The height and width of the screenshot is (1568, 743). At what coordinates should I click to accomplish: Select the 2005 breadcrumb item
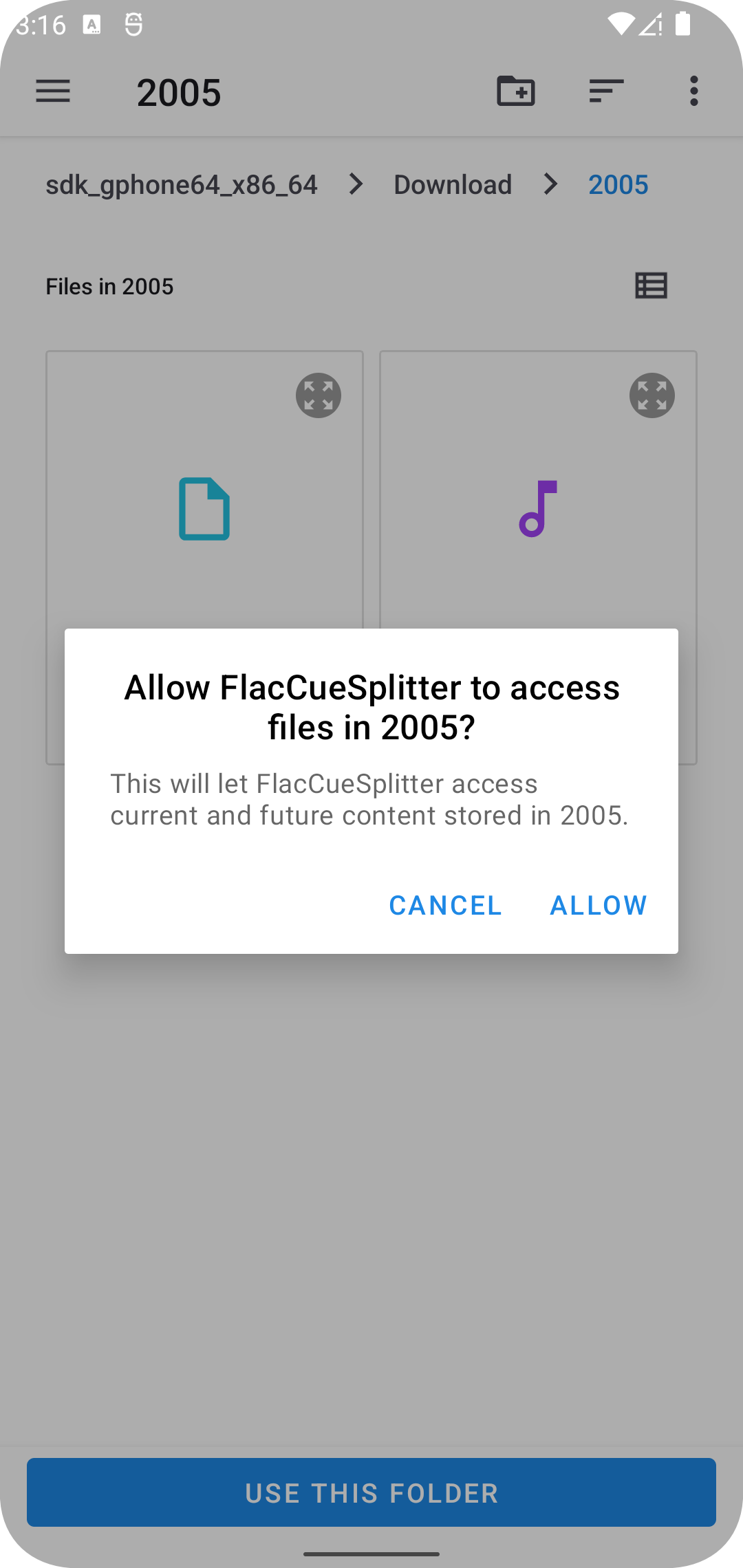[x=618, y=184]
